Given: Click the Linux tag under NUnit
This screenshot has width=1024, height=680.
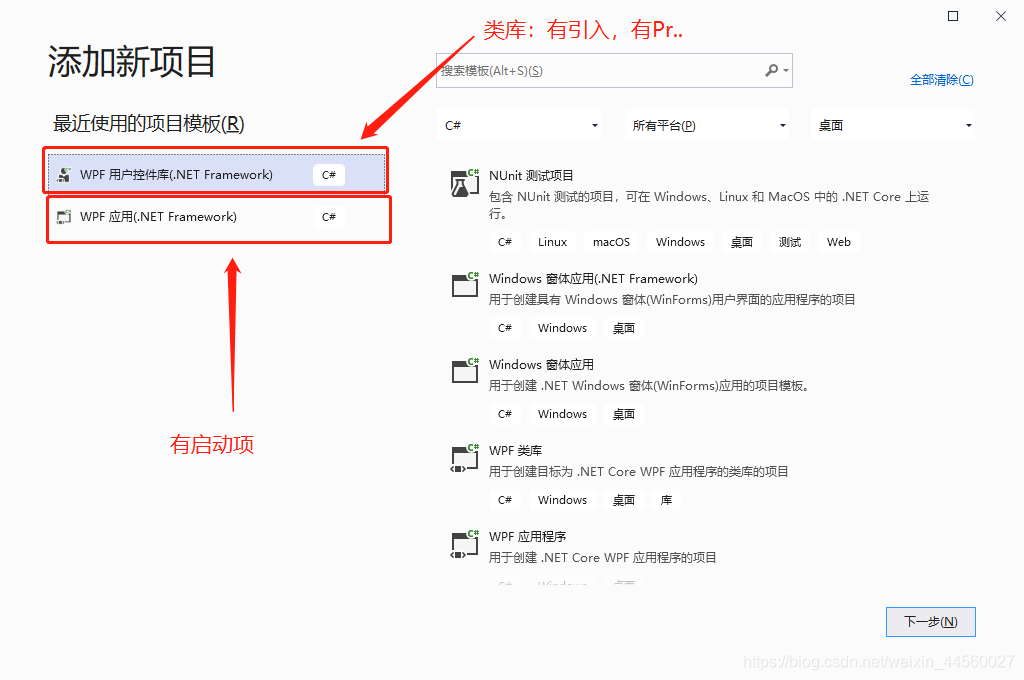Looking at the screenshot, I should coord(552,242).
